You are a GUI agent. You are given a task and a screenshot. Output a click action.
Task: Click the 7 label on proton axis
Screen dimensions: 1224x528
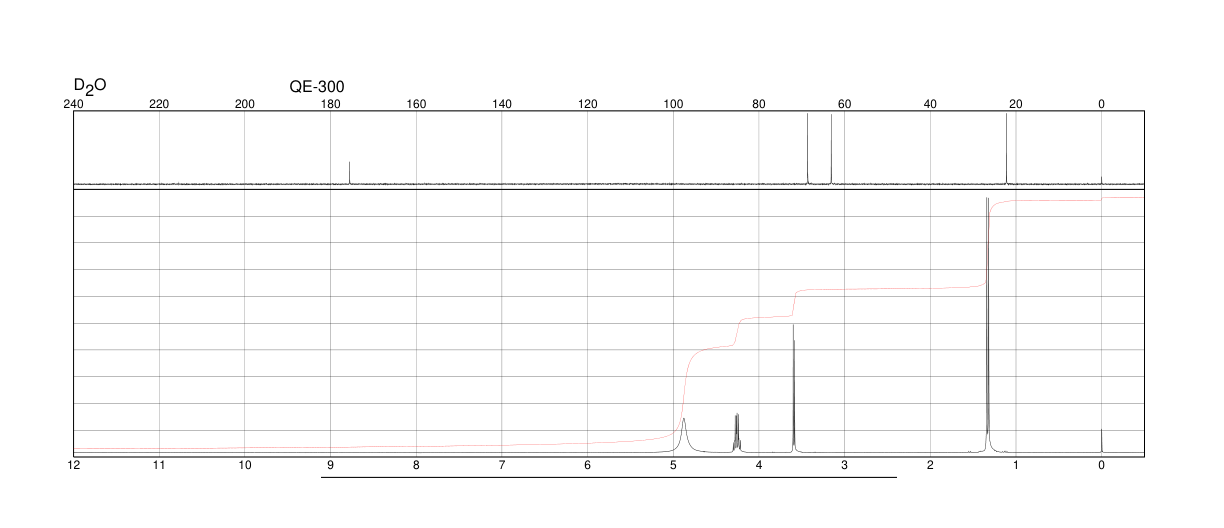pos(502,465)
